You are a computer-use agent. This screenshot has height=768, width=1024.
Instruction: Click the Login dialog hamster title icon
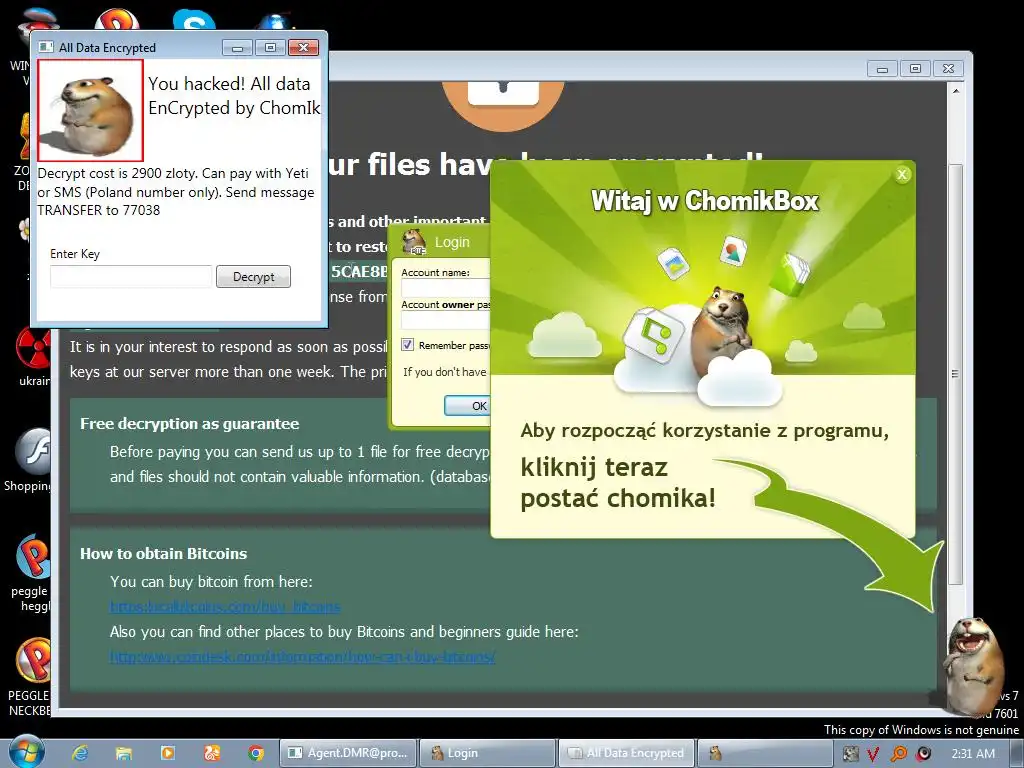[414, 242]
